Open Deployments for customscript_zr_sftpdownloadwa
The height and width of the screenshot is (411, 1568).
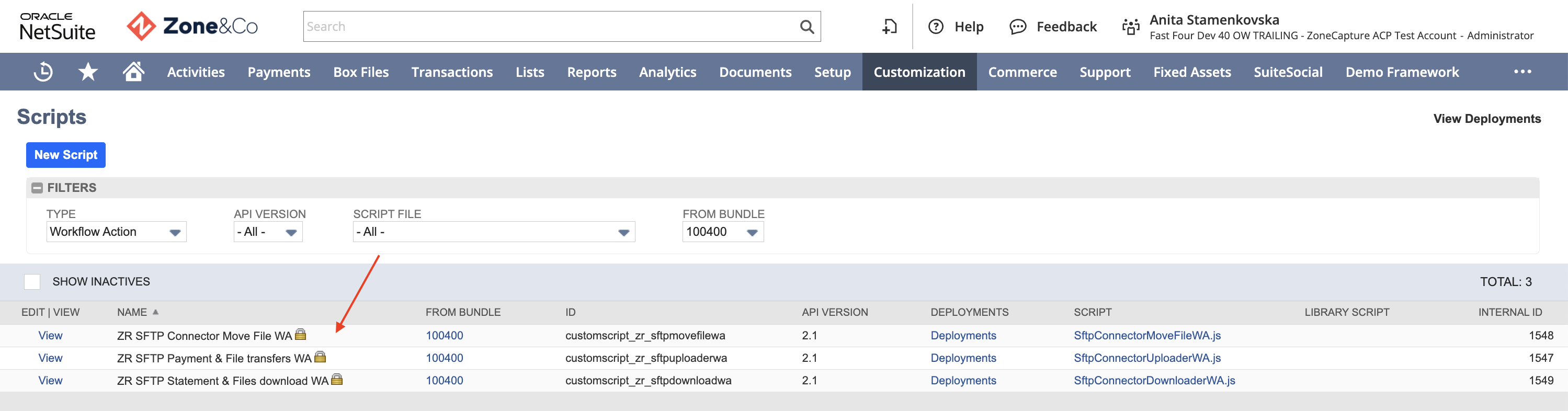pyautogui.click(x=963, y=381)
